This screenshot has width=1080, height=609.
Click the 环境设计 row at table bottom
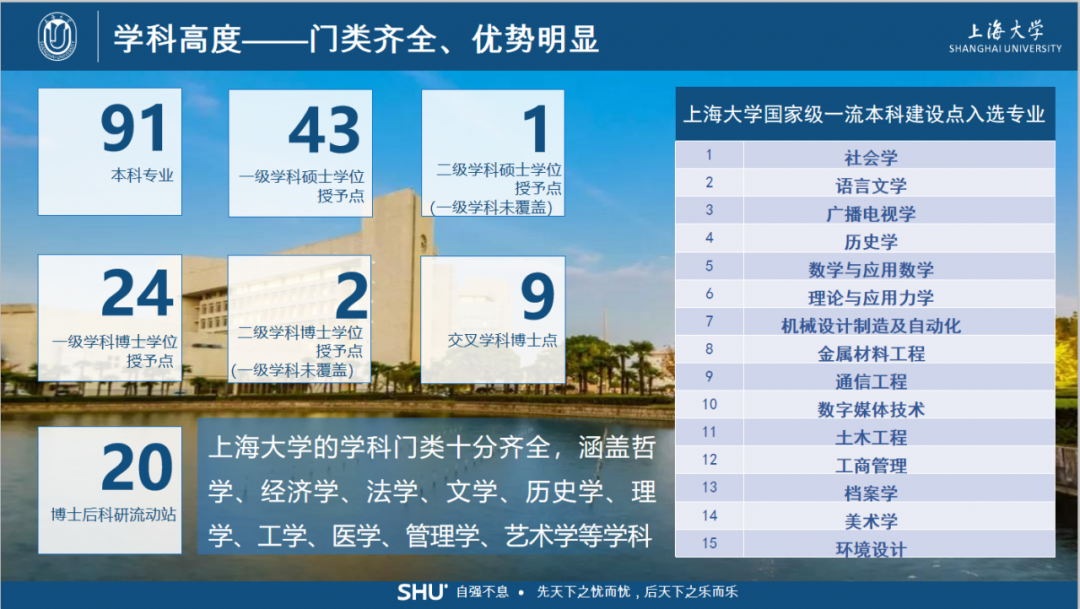[866, 548]
